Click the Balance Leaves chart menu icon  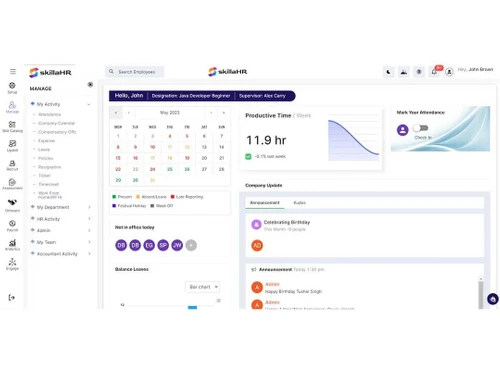[219, 300]
